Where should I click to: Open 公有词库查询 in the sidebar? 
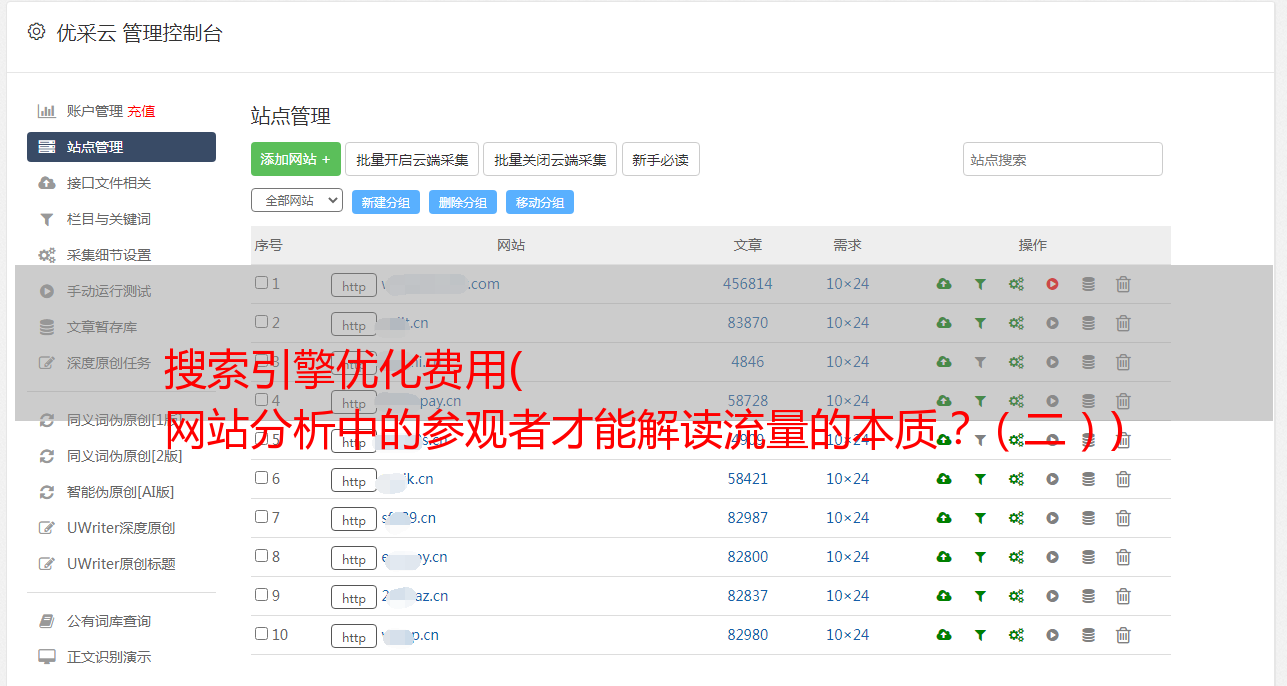(x=109, y=621)
